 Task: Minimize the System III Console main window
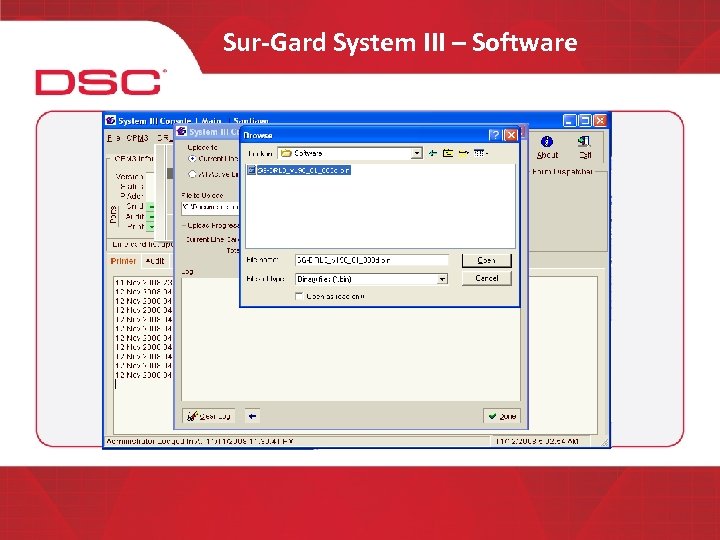click(570, 121)
